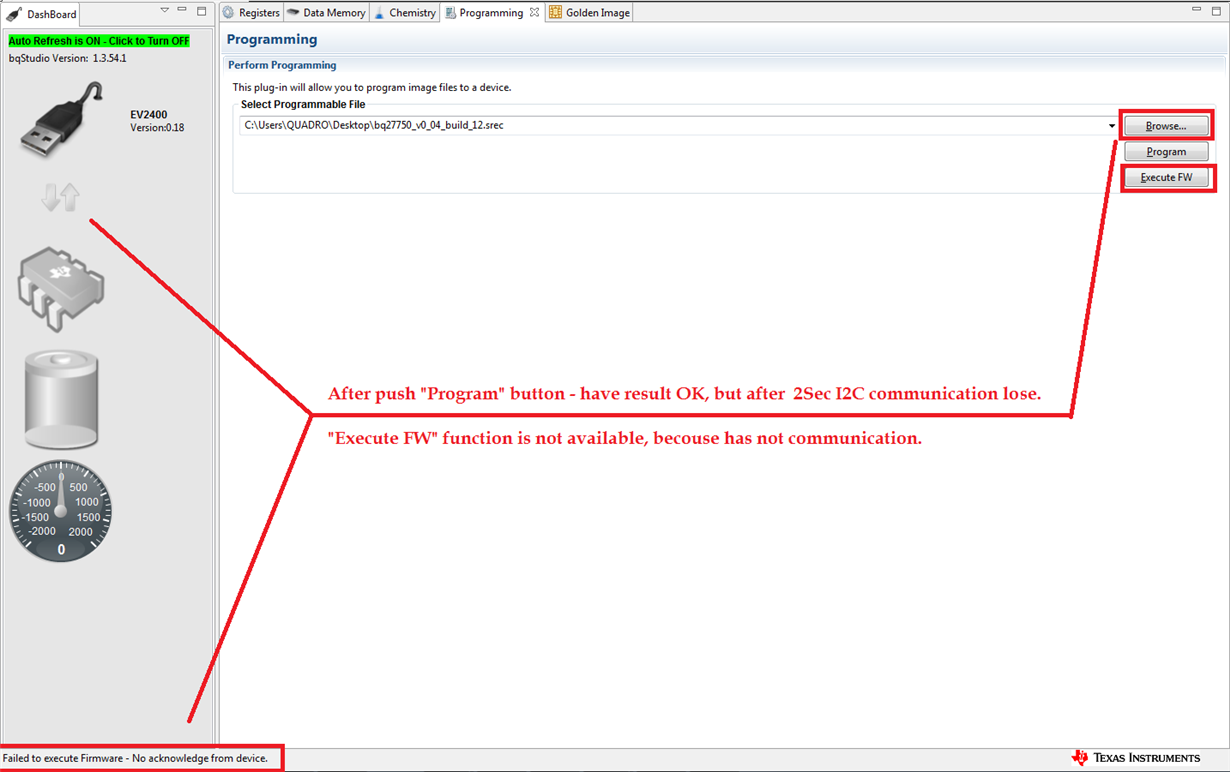Image resolution: width=1230 pixels, height=772 pixels.
Task: Click the Browse... button
Action: coord(1166,126)
